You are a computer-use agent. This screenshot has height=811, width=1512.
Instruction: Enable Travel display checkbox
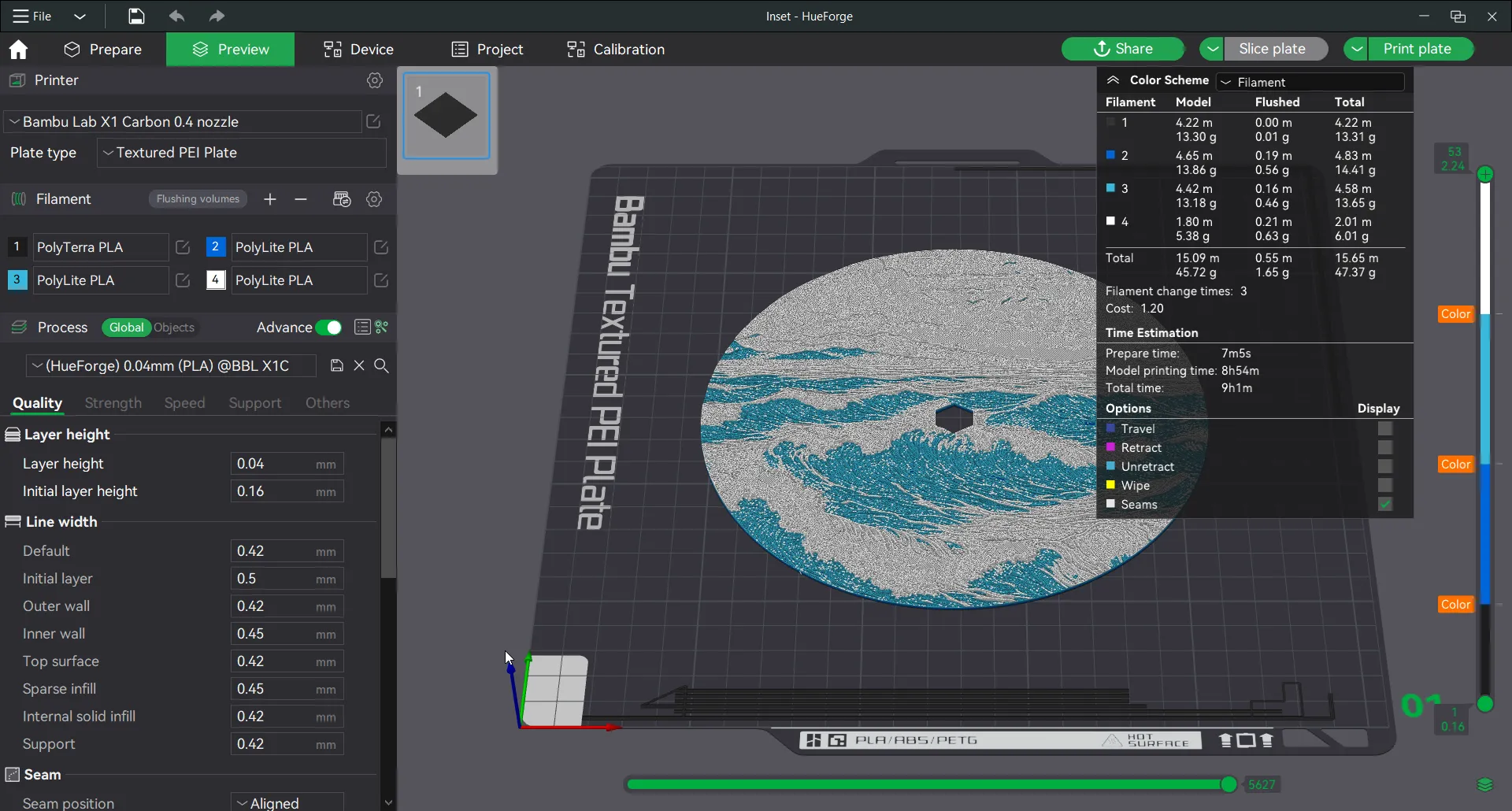pos(1385,428)
